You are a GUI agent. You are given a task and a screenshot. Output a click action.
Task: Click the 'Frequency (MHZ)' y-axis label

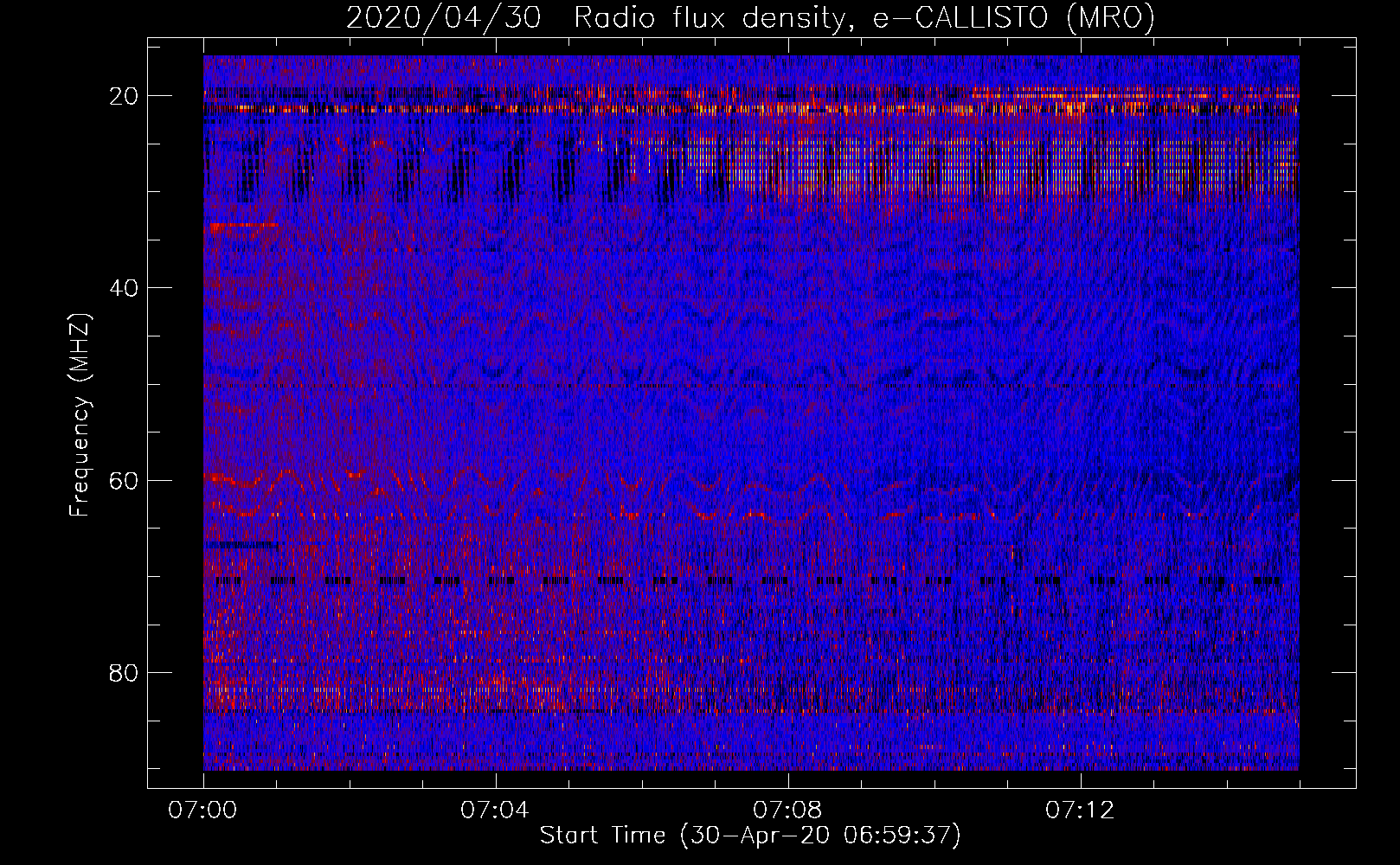click(x=80, y=415)
